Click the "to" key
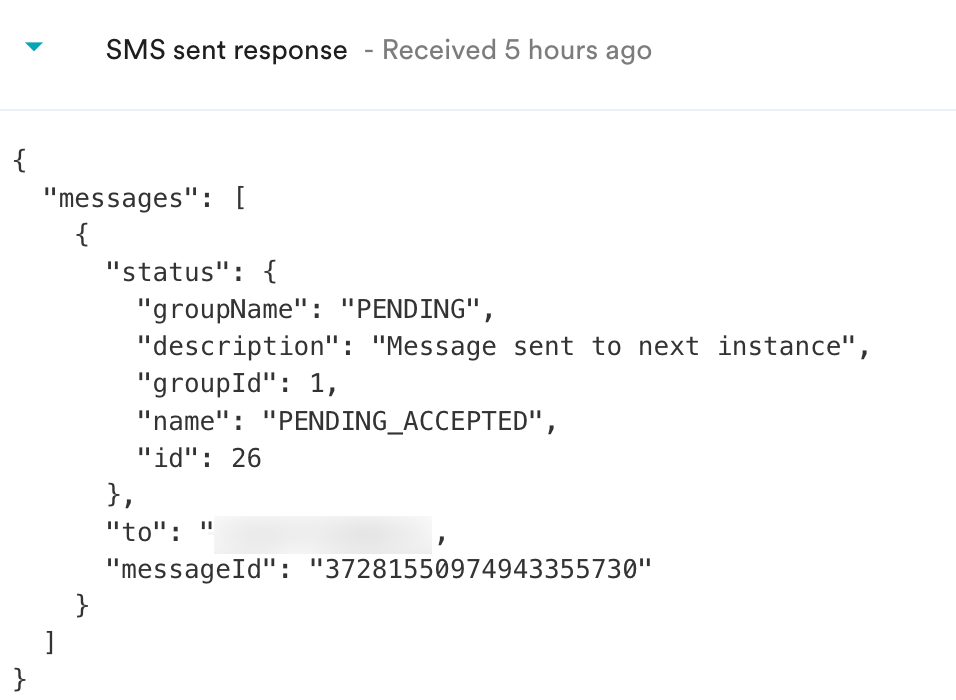Screen dimensions: 956x700 click(x=137, y=532)
